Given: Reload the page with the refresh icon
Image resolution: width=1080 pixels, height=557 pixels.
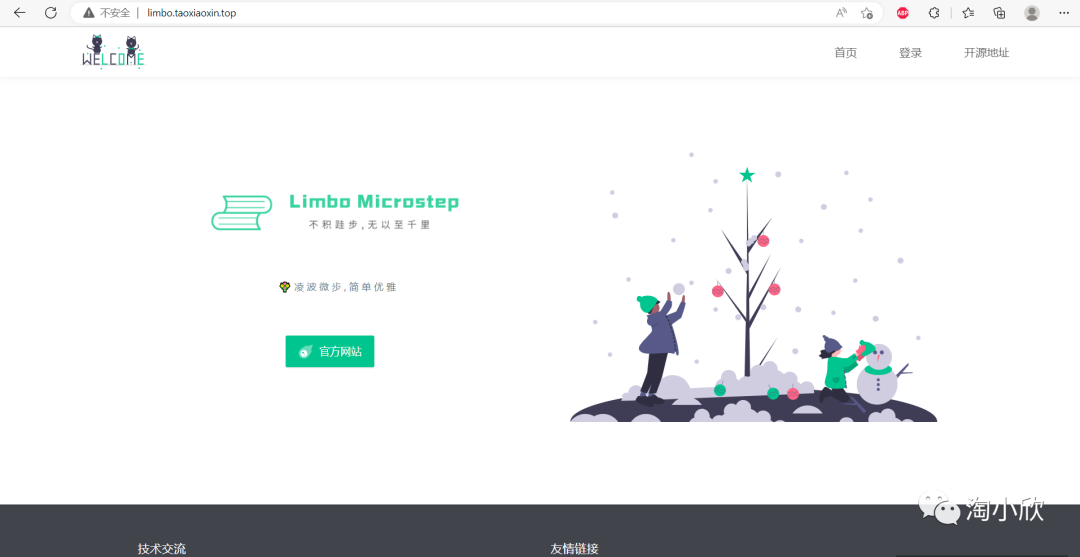Looking at the screenshot, I should [x=50, y=12].
